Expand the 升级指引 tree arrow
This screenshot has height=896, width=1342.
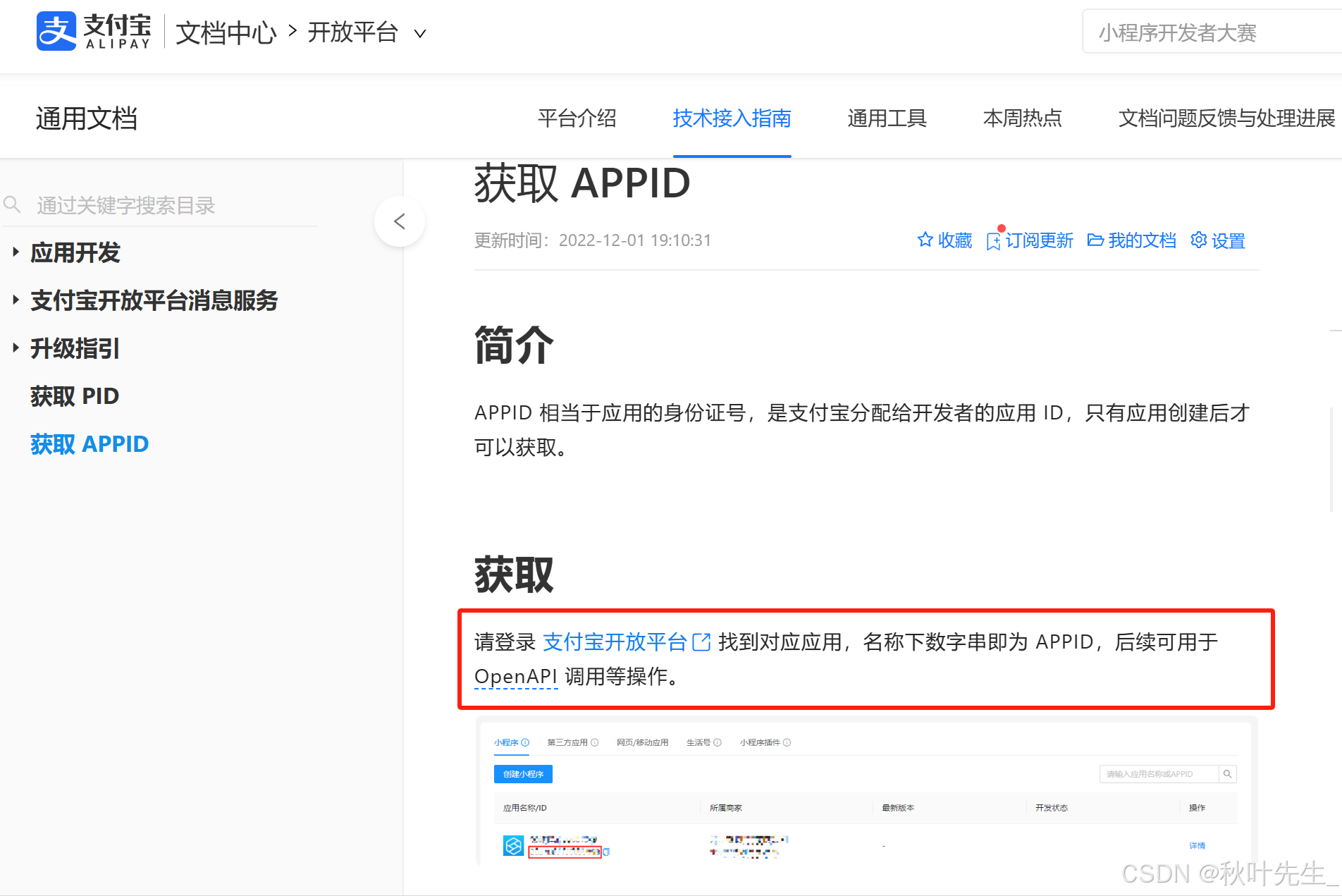(16, 348)
